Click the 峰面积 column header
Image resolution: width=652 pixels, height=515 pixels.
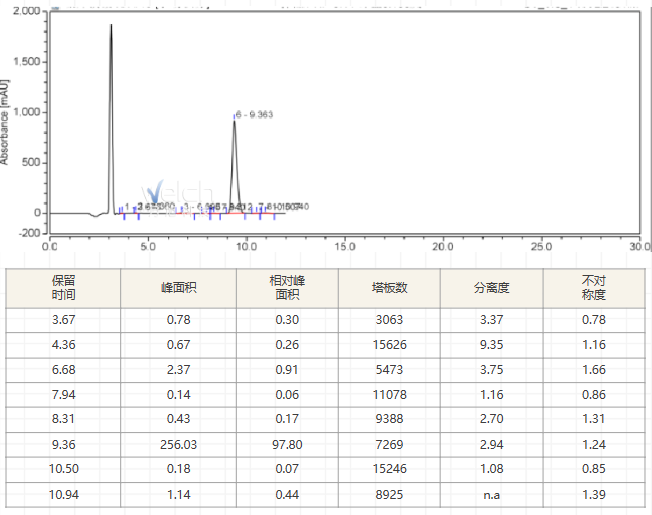pos(179,288)
